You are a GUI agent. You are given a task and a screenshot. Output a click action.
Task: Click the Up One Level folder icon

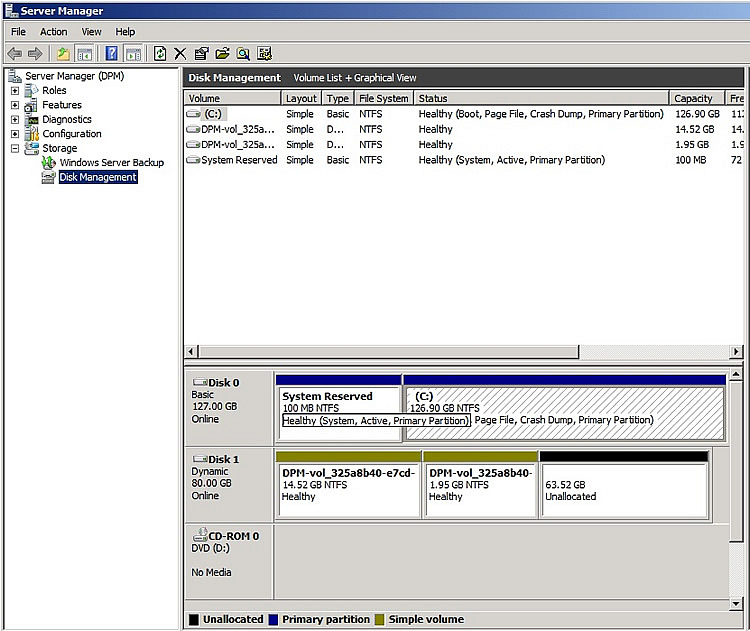63,53
